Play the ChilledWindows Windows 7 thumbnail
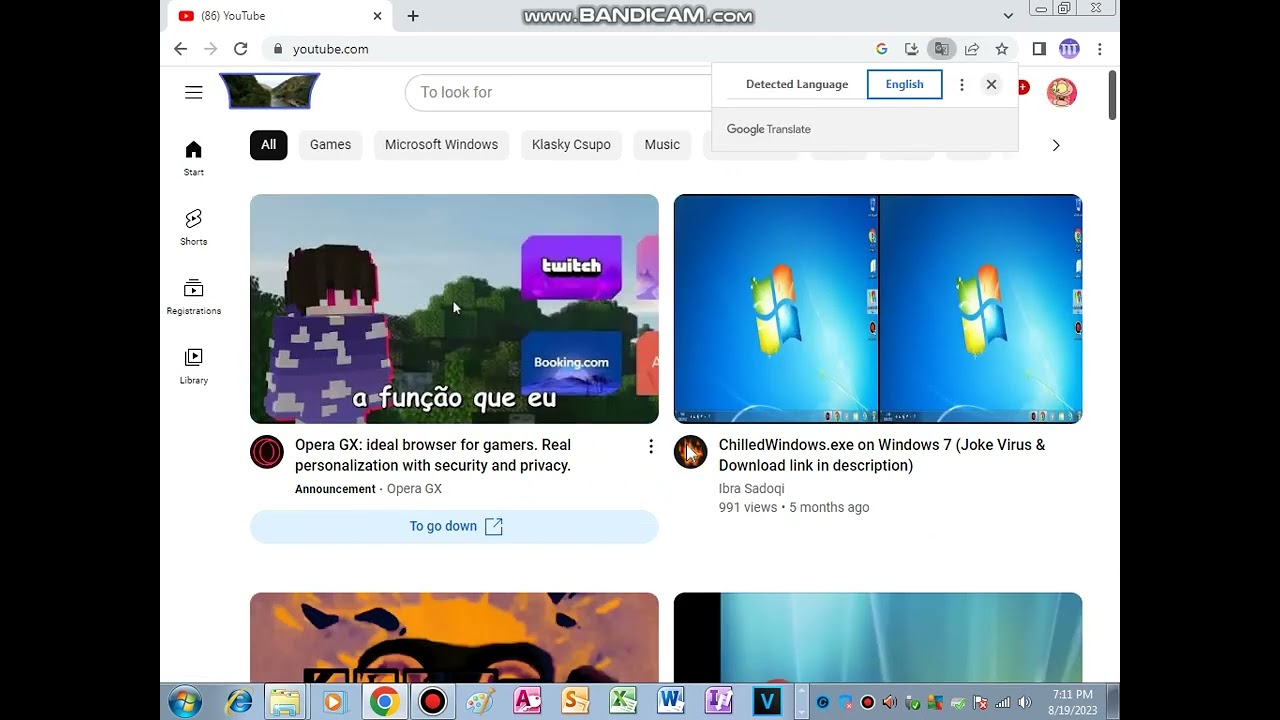Viewport: 1280px width, 720px height. pyautogui.click(x=878, y=309)
